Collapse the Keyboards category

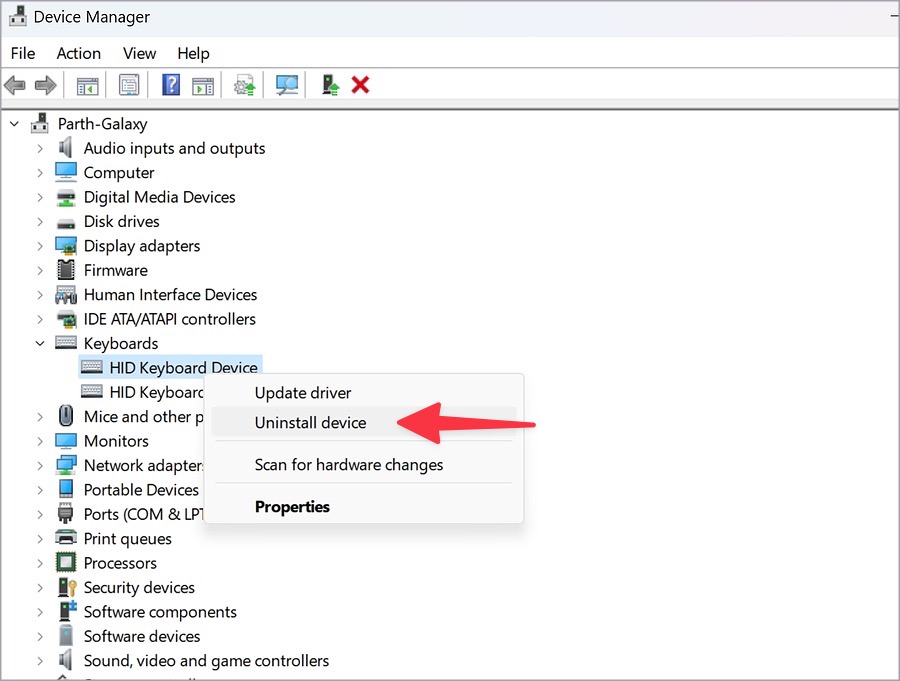click(40, 343)
